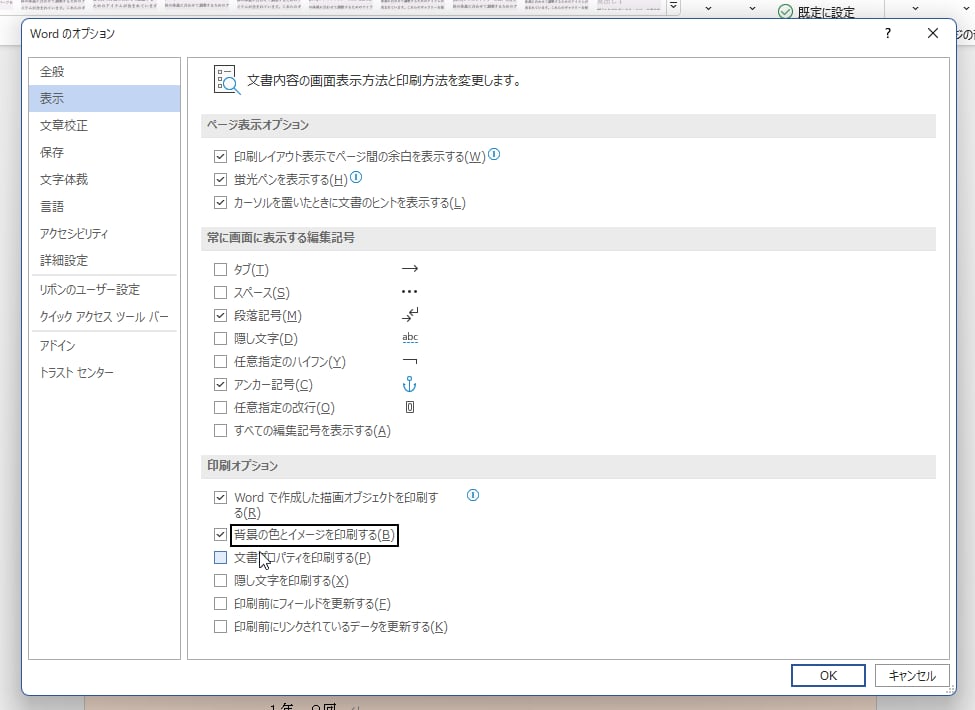Enable the スペース(S) formatting mark checkbox
Viewport: 975px width, 710px height.
pos(220,293)
